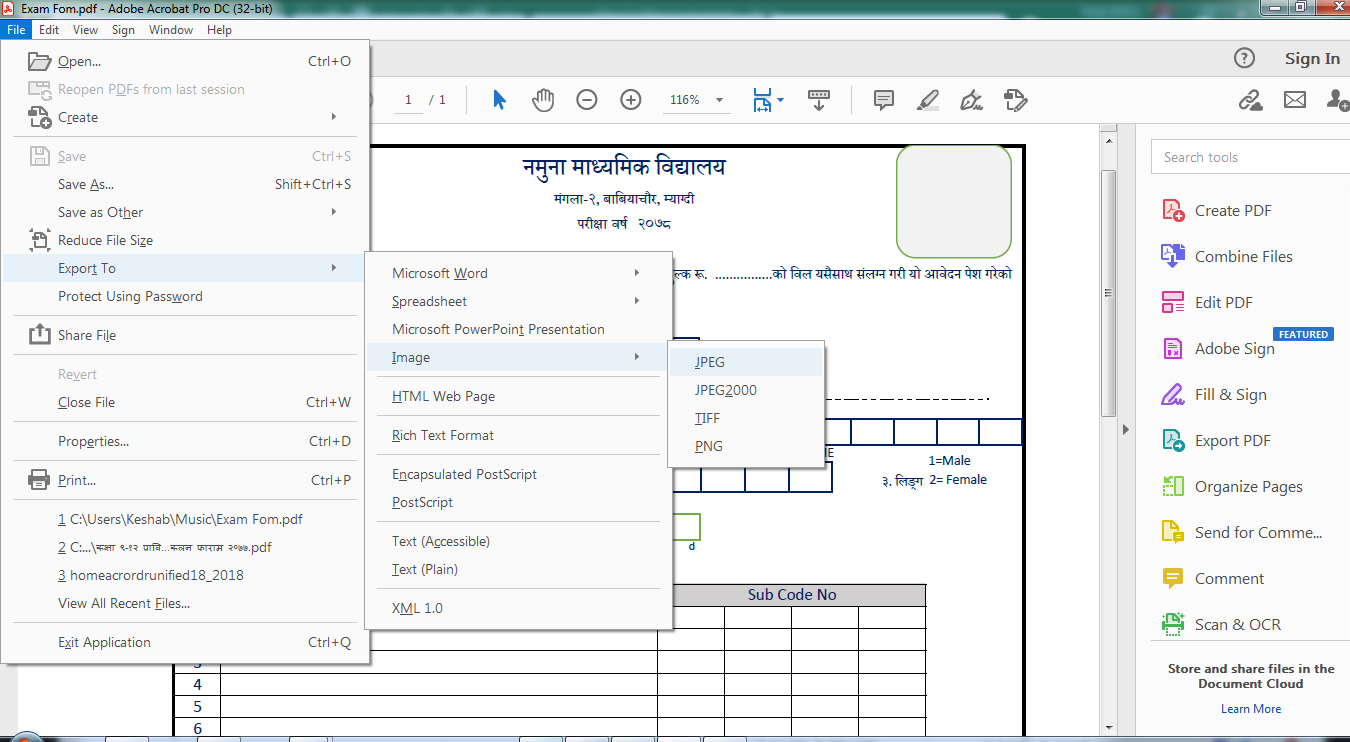Click the Send for Comments tool icon
This screenshot has width=1350, height=742.
[1172, 532]
